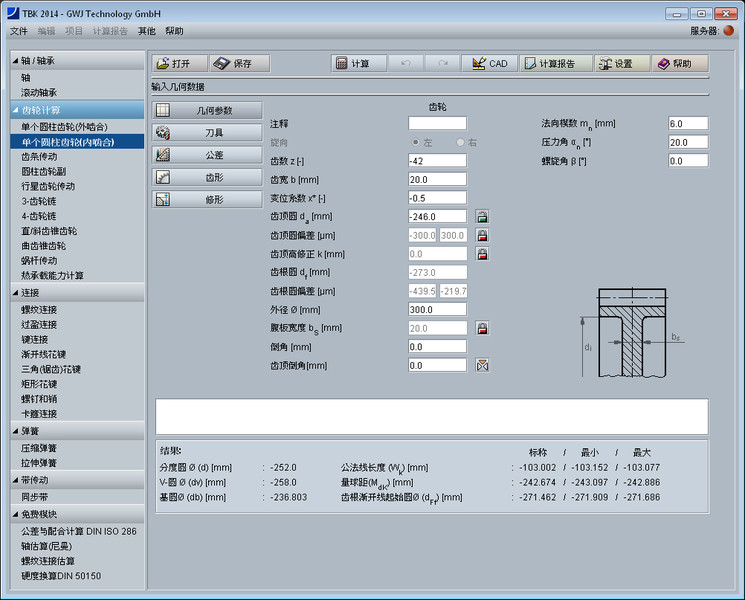Click the Save (保存) toolbar button

tap(239, 63)
